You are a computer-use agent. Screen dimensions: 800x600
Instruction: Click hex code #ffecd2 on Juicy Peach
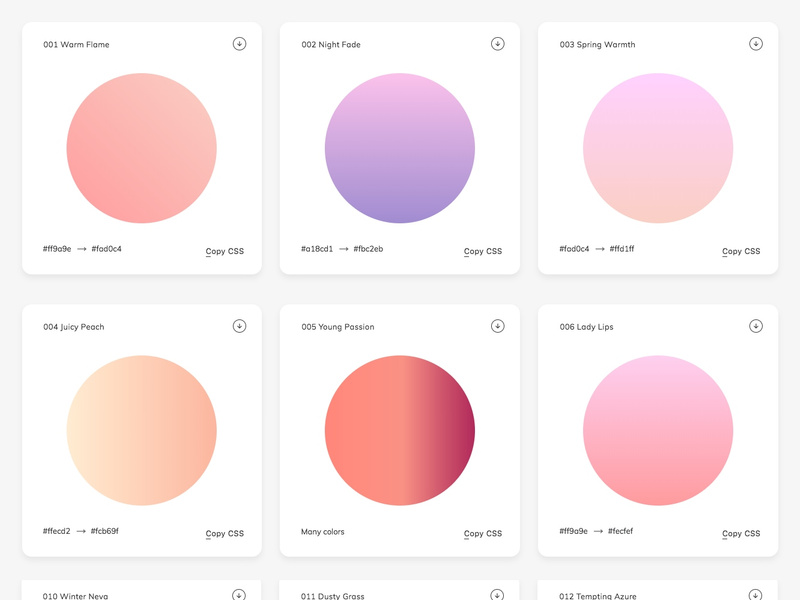(x=57, y=531)
